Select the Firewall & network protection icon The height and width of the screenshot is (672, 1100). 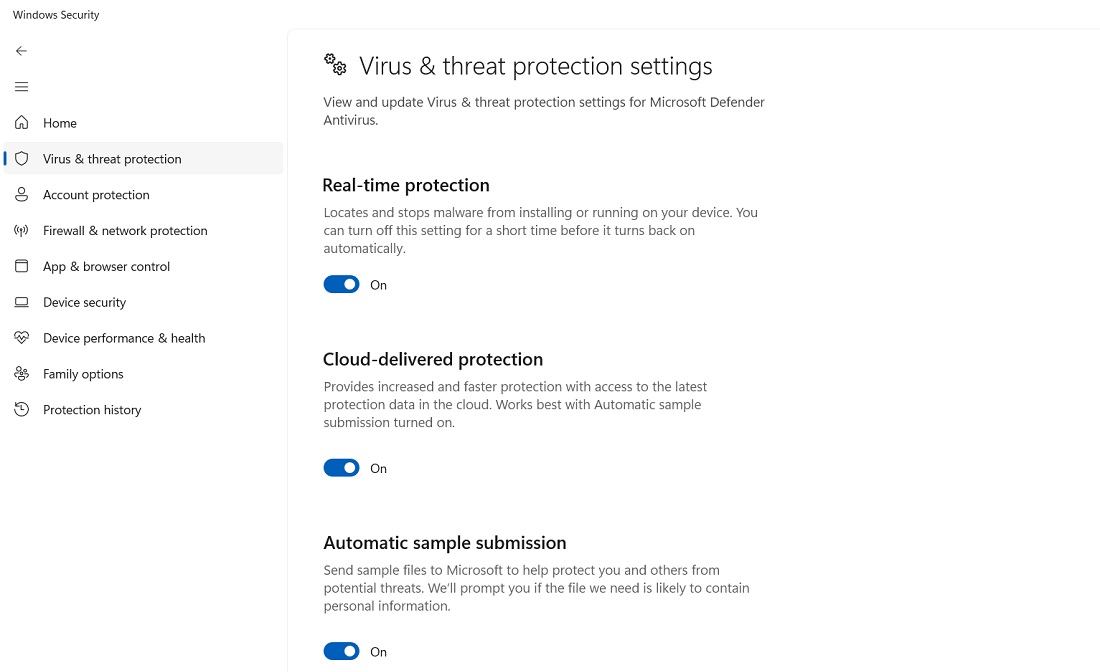pos(22,230)
